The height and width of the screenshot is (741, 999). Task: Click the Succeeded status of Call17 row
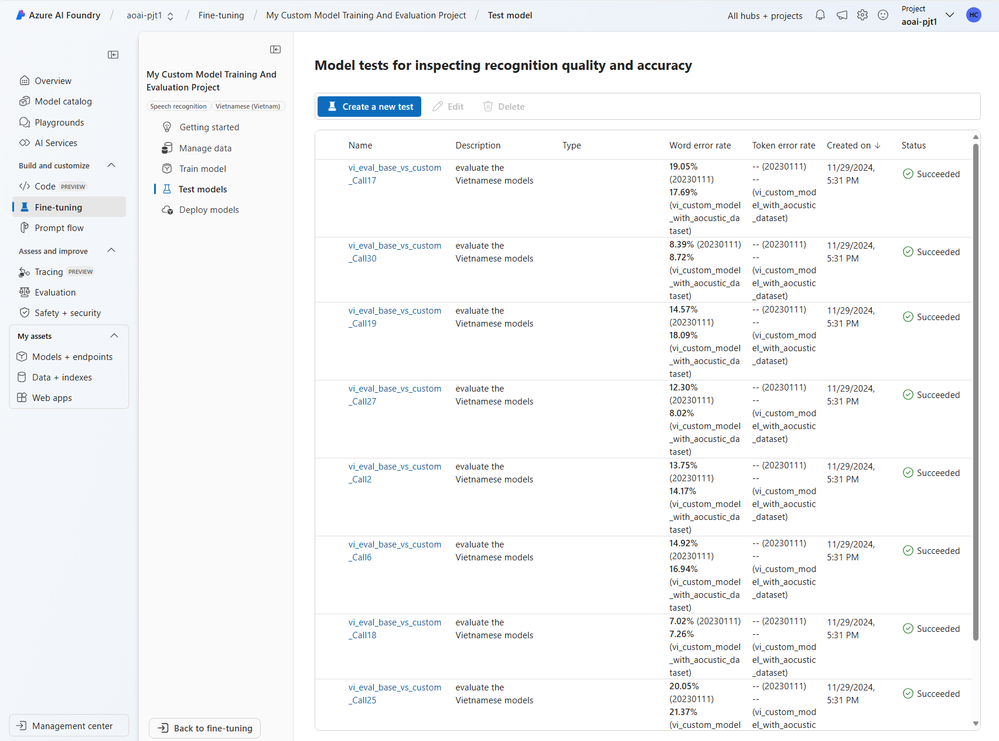pos(931,174)
